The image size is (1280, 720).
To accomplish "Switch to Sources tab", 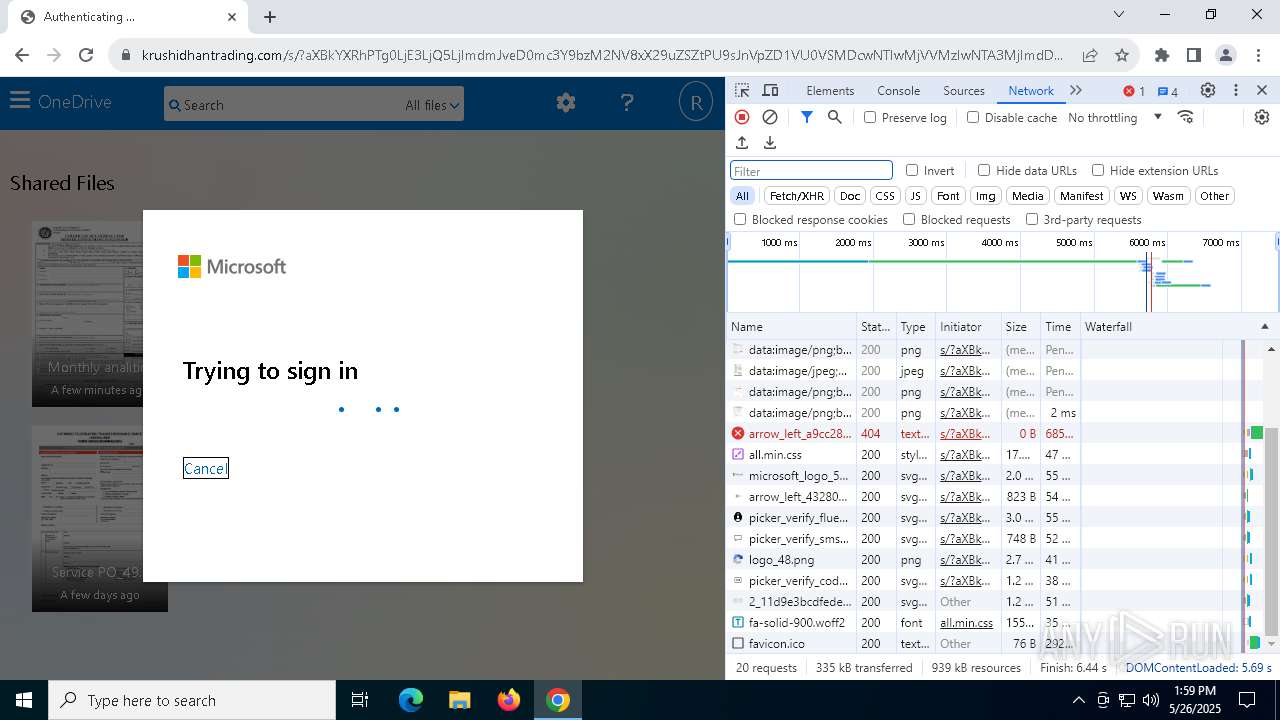I will coord(964,90).
